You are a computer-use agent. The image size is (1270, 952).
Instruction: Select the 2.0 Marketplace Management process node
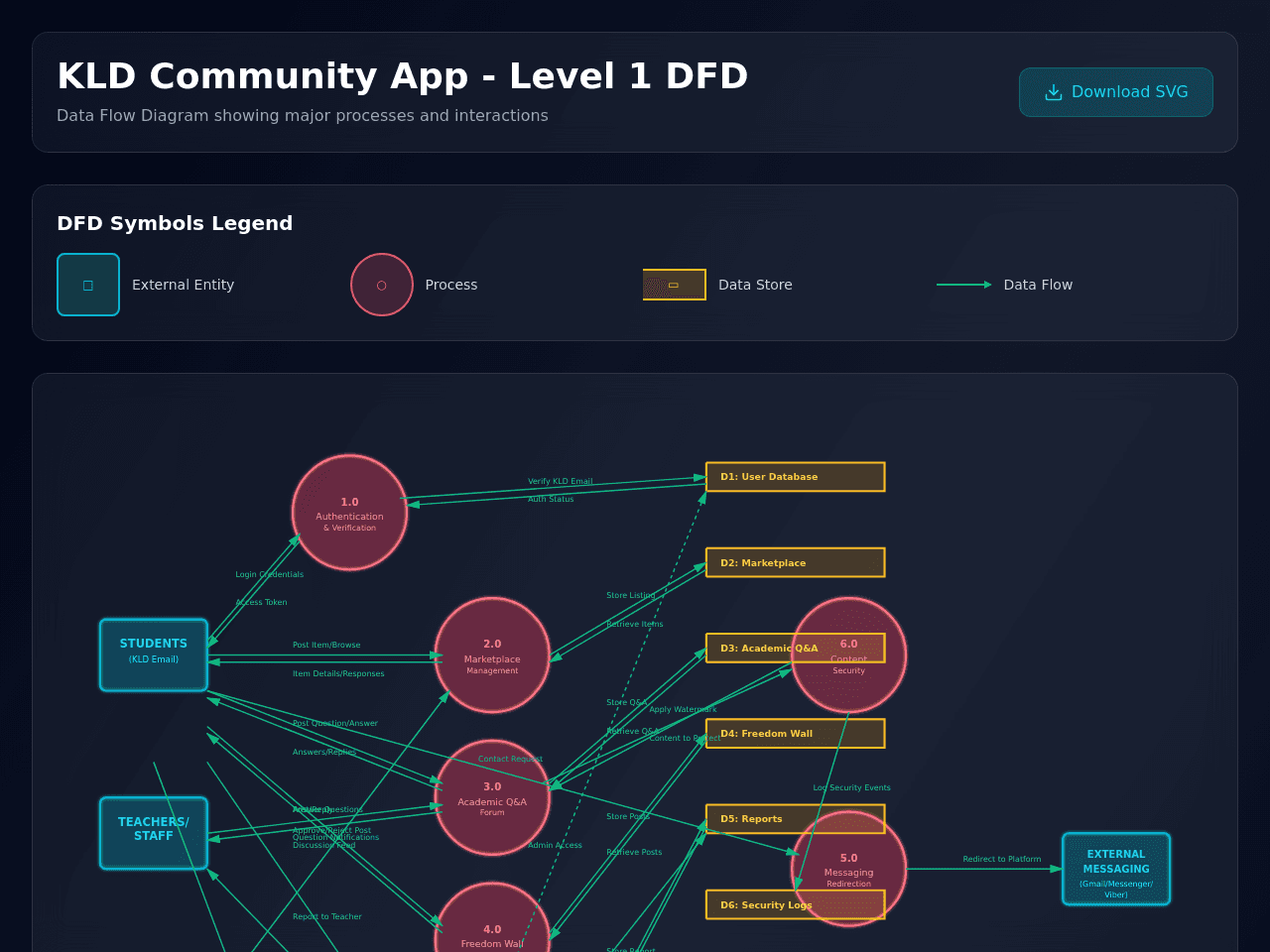click(x=492, y=654)
